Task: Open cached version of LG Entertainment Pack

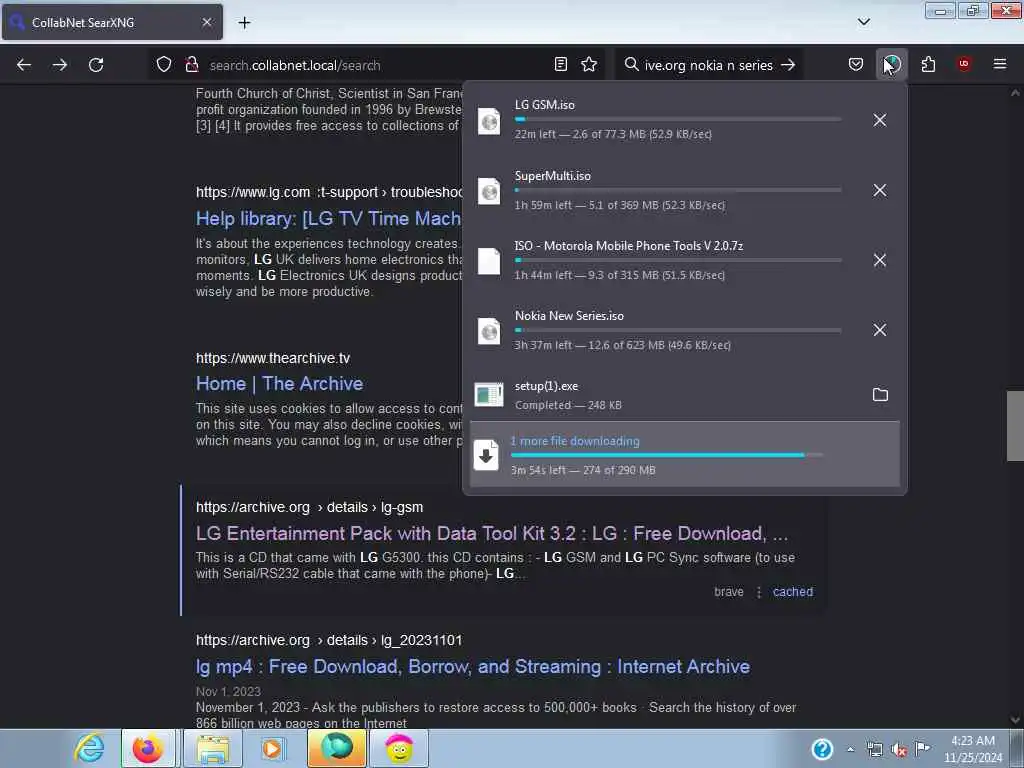Action: [x=793, y=592]
